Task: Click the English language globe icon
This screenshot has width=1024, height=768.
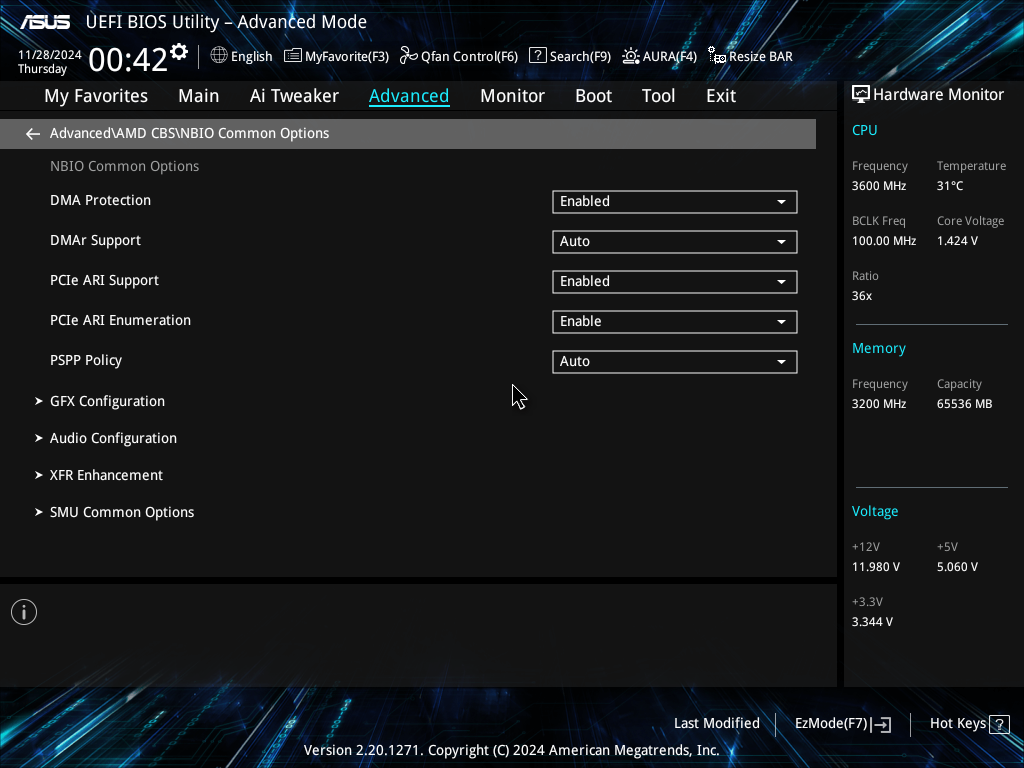Action: (x=219, y=56)
